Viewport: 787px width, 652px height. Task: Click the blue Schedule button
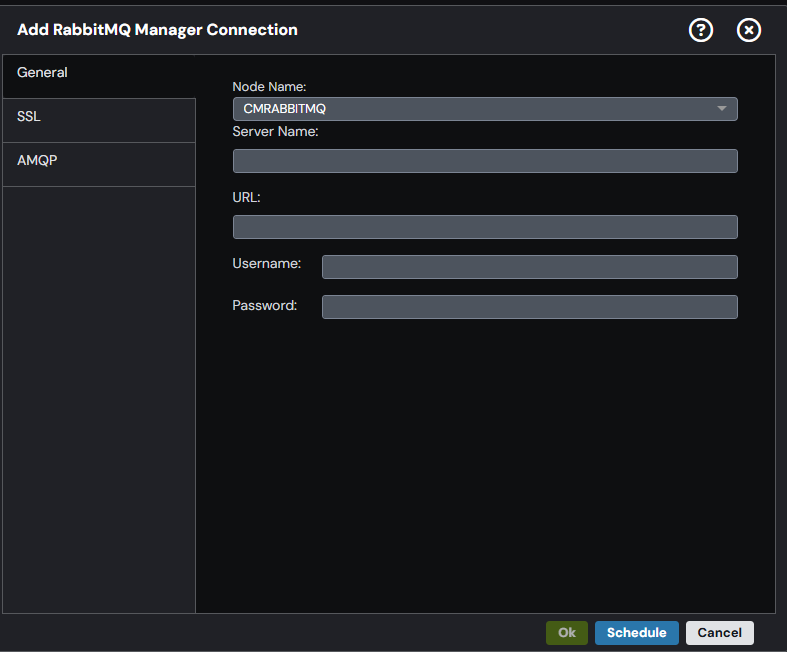636,632
